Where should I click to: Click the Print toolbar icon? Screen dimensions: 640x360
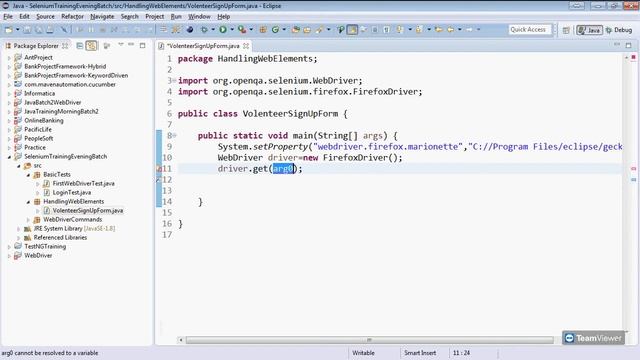click(x=50, y=30)
